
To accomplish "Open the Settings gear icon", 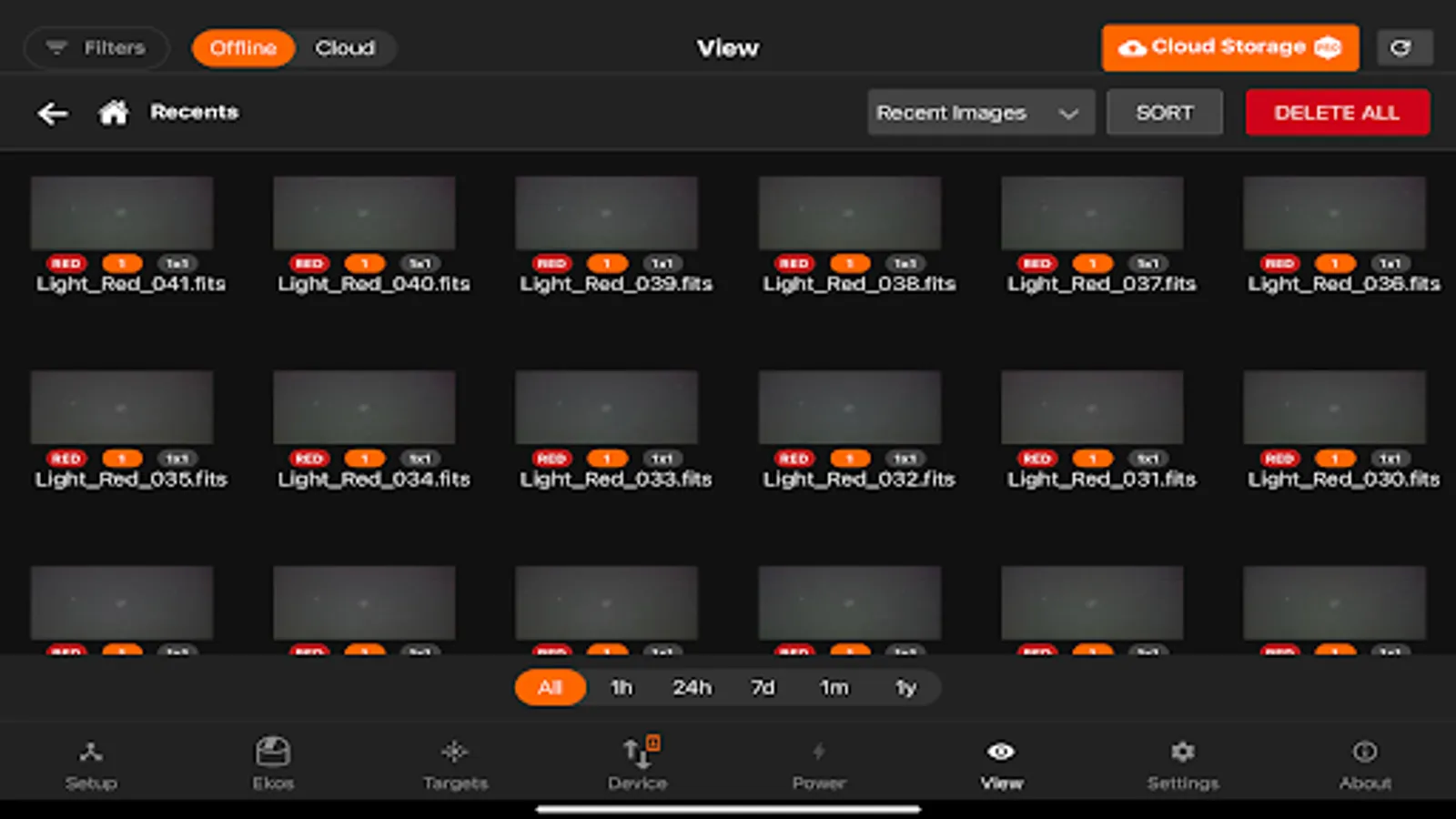I will (1182, 752).
